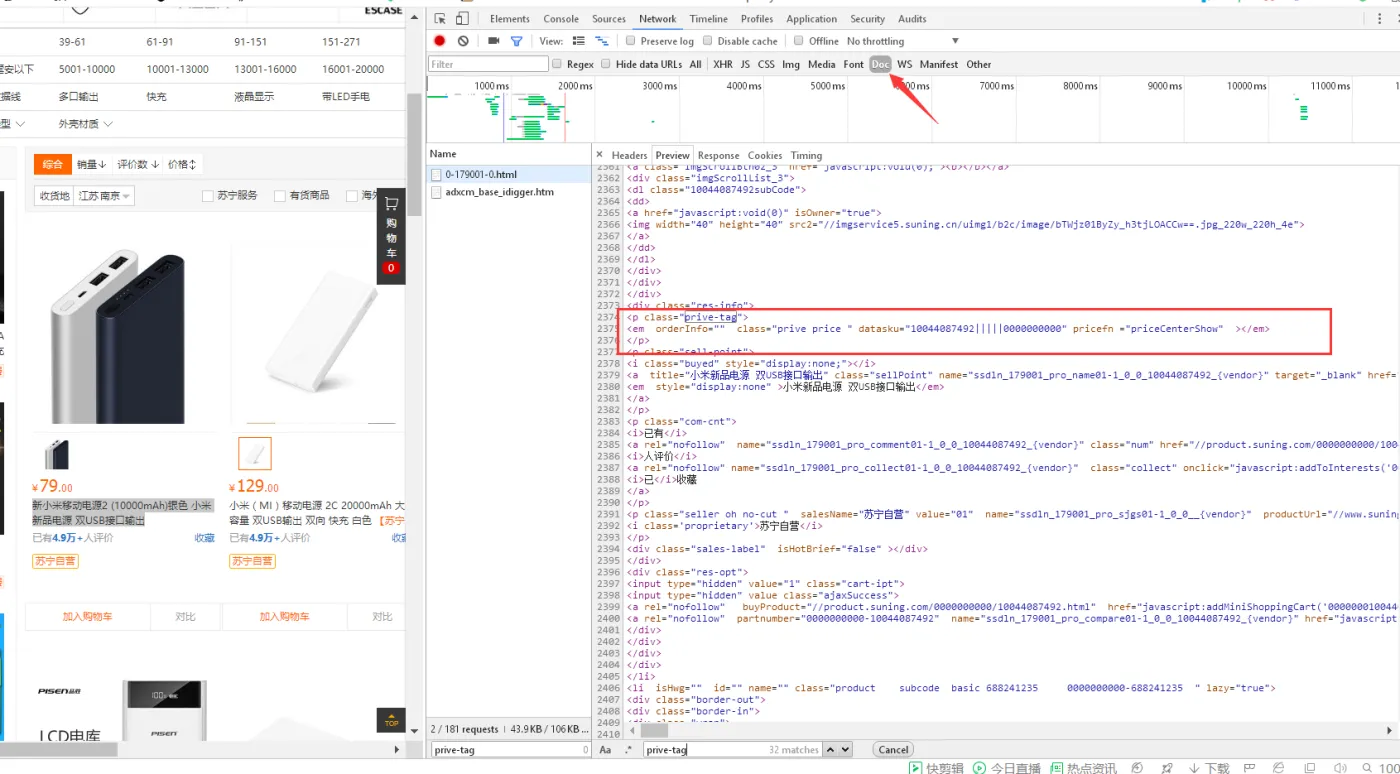Viewport: 1400px width, 774px height.
Task: Click the shopping cart icon on page
Action: point(391,206)
